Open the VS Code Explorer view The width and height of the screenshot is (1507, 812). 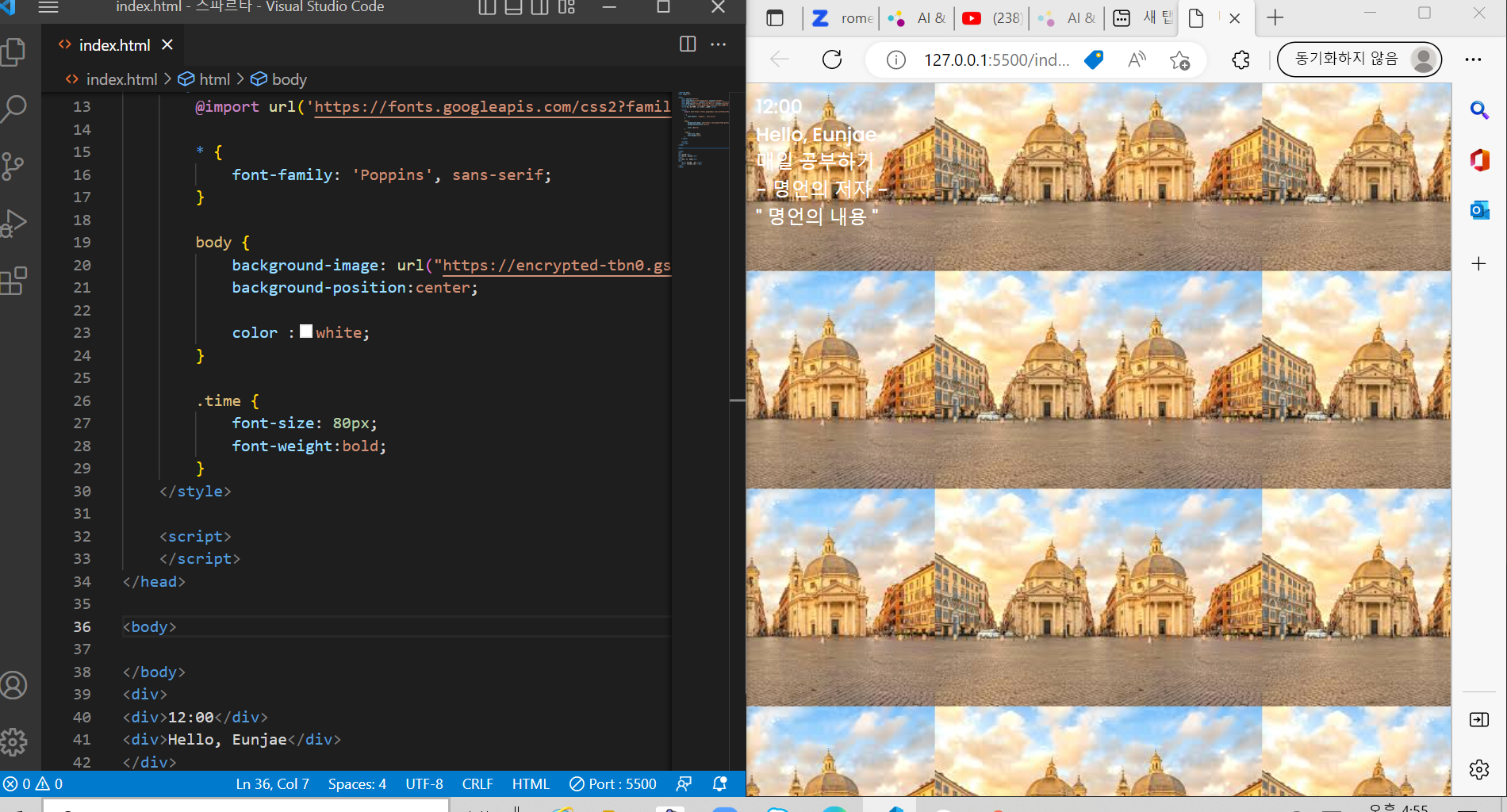pos(14,53)
